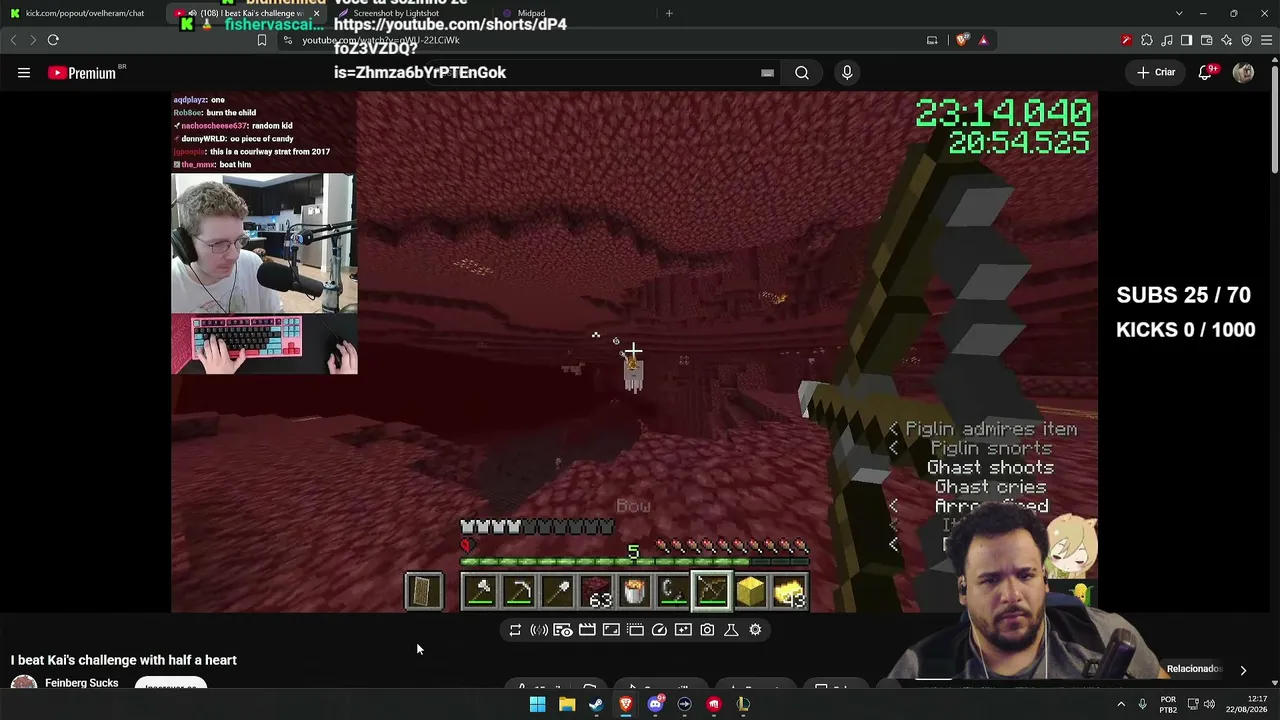Open the tab search dropdown arrow
The width and height of the screenshot is (1280, 720).
tap(1179, 13)
